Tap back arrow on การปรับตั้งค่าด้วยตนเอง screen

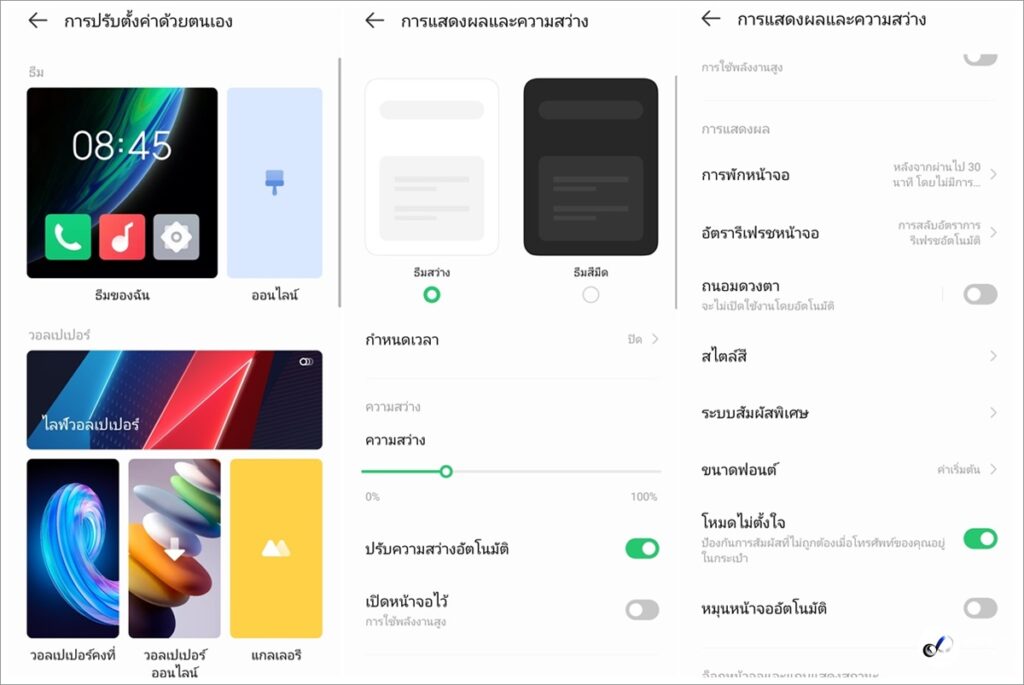(x=38, y=21)
